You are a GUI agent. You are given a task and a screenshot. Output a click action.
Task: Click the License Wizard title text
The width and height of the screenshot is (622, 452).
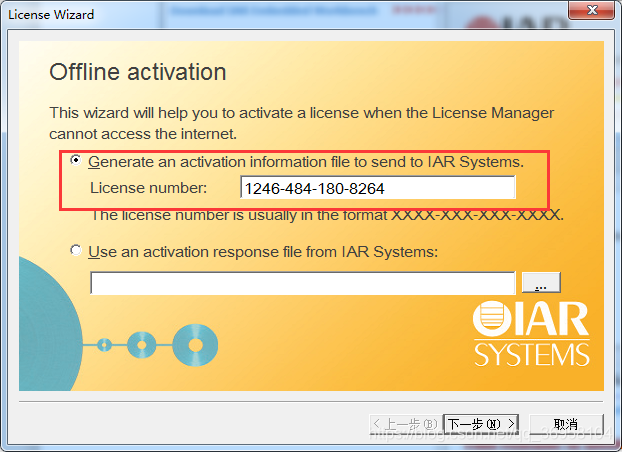(x=51, y=15)
